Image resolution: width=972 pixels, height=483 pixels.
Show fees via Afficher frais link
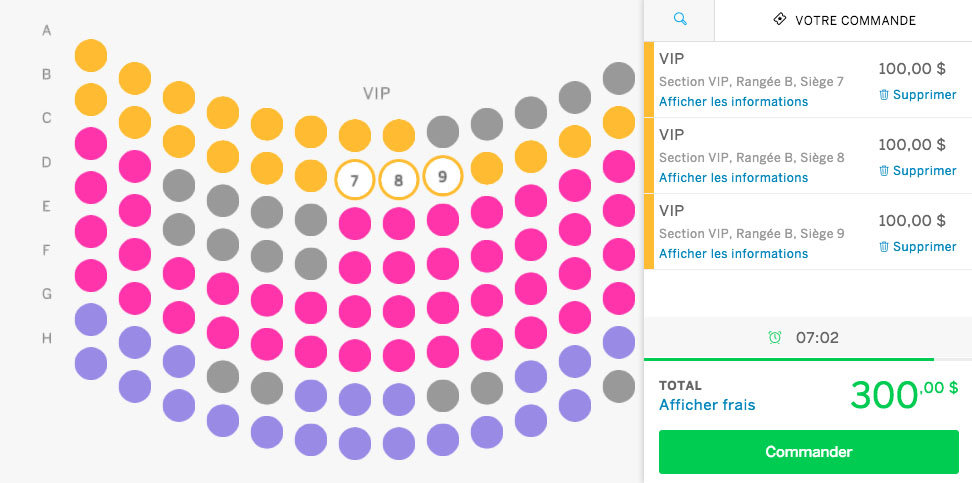(707, 405)
